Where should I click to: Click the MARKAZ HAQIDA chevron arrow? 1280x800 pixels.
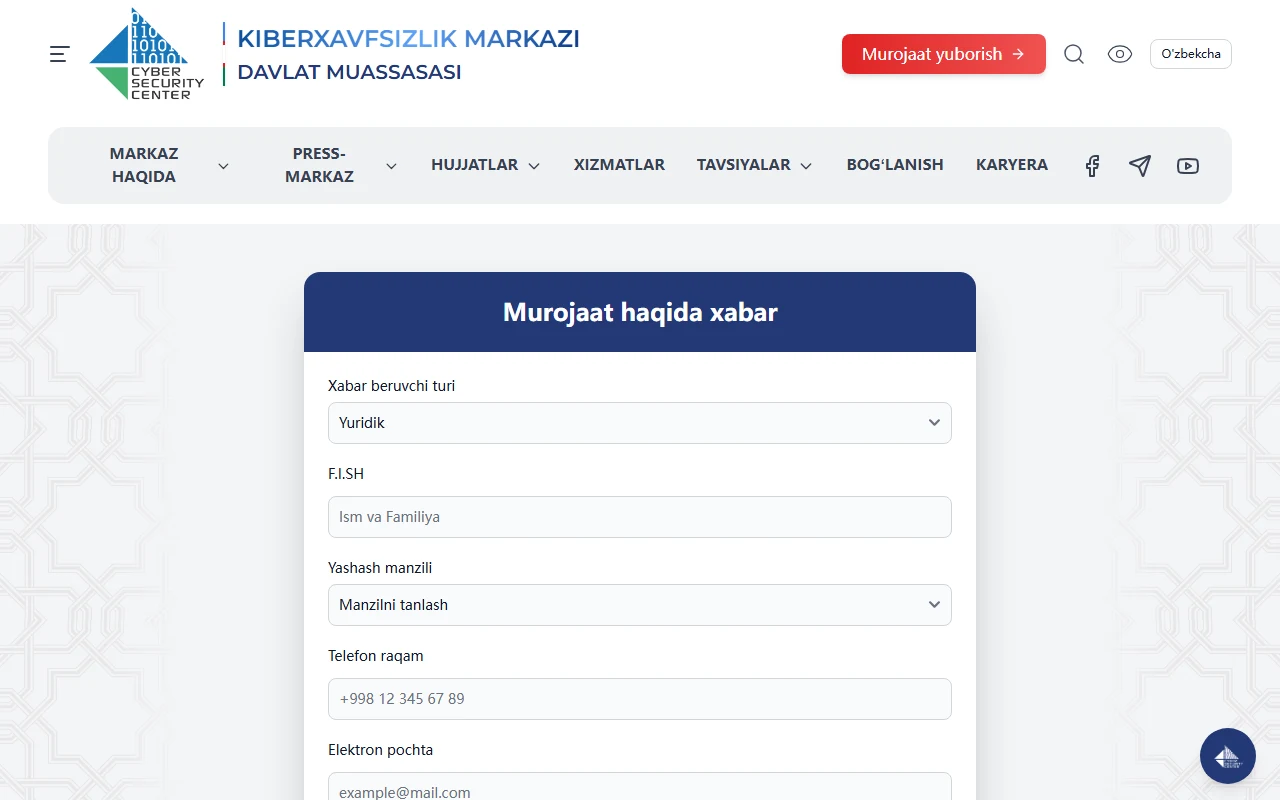point(223,166)
